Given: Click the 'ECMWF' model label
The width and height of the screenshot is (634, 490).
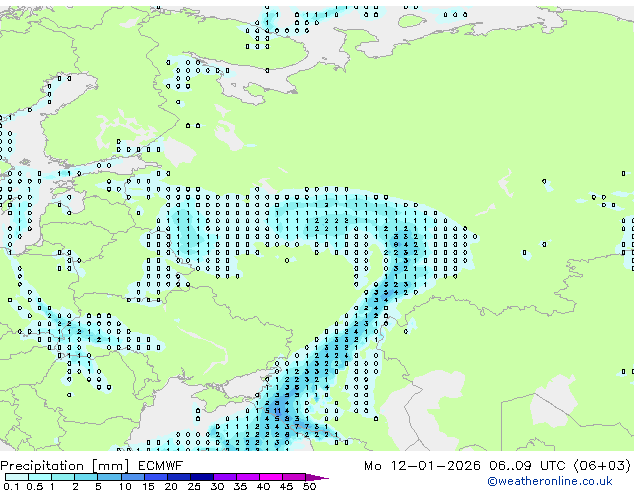Looking at the screenshot, I should tap(161, 466).
